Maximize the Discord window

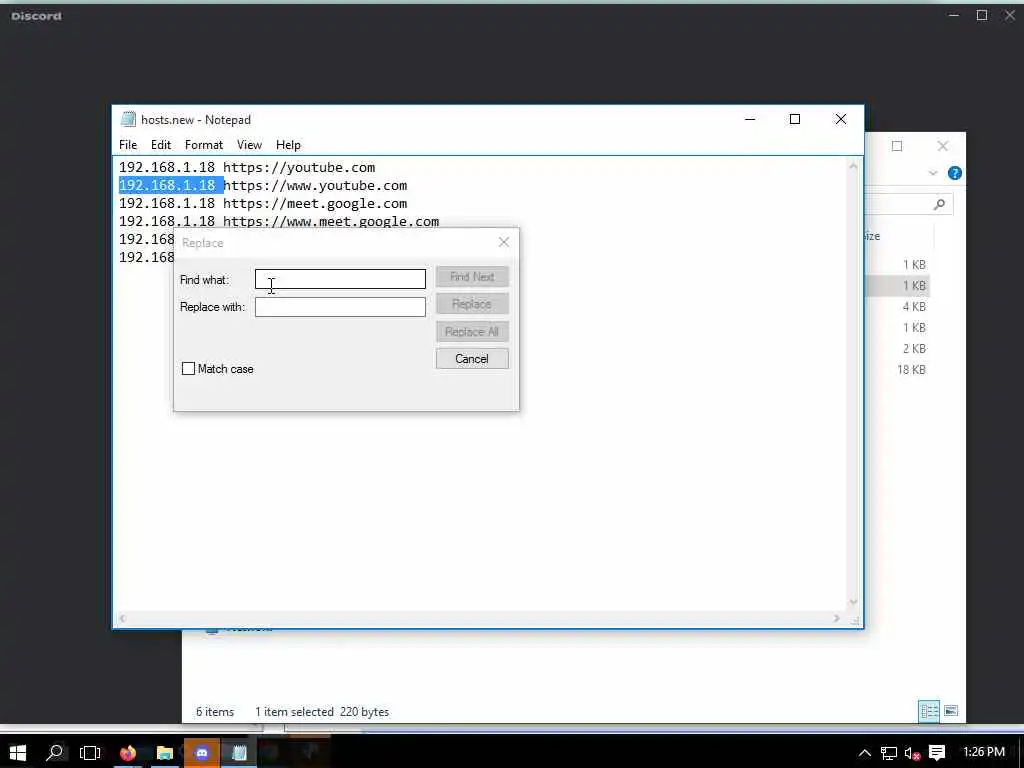point(982,15)
